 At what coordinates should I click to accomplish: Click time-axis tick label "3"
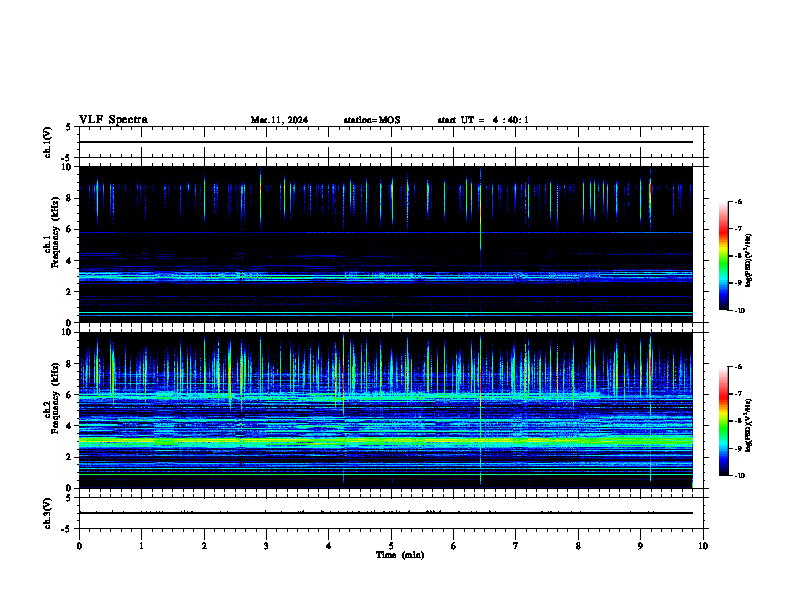[266, 546]
